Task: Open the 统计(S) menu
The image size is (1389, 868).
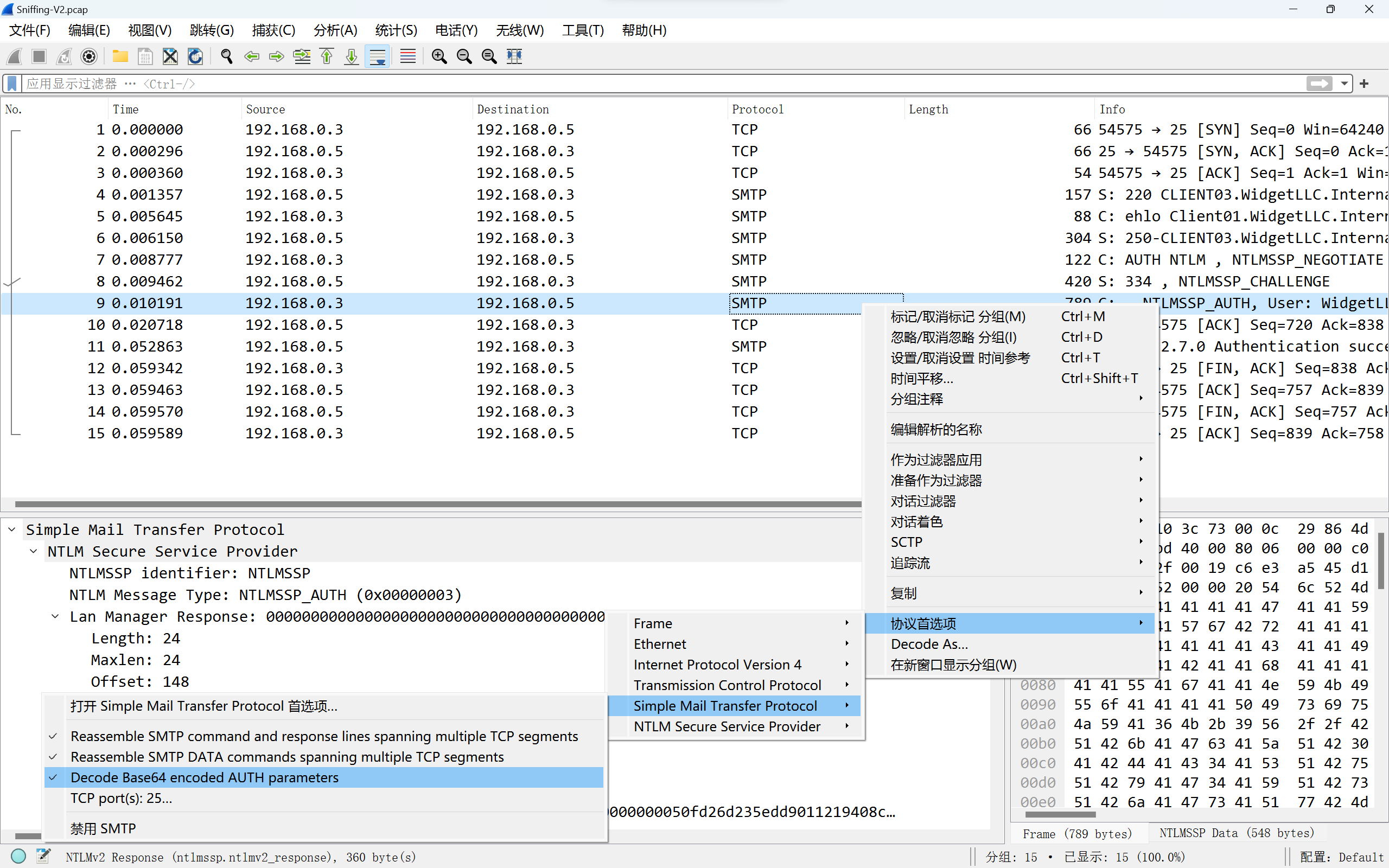Action: pos(396,30)
